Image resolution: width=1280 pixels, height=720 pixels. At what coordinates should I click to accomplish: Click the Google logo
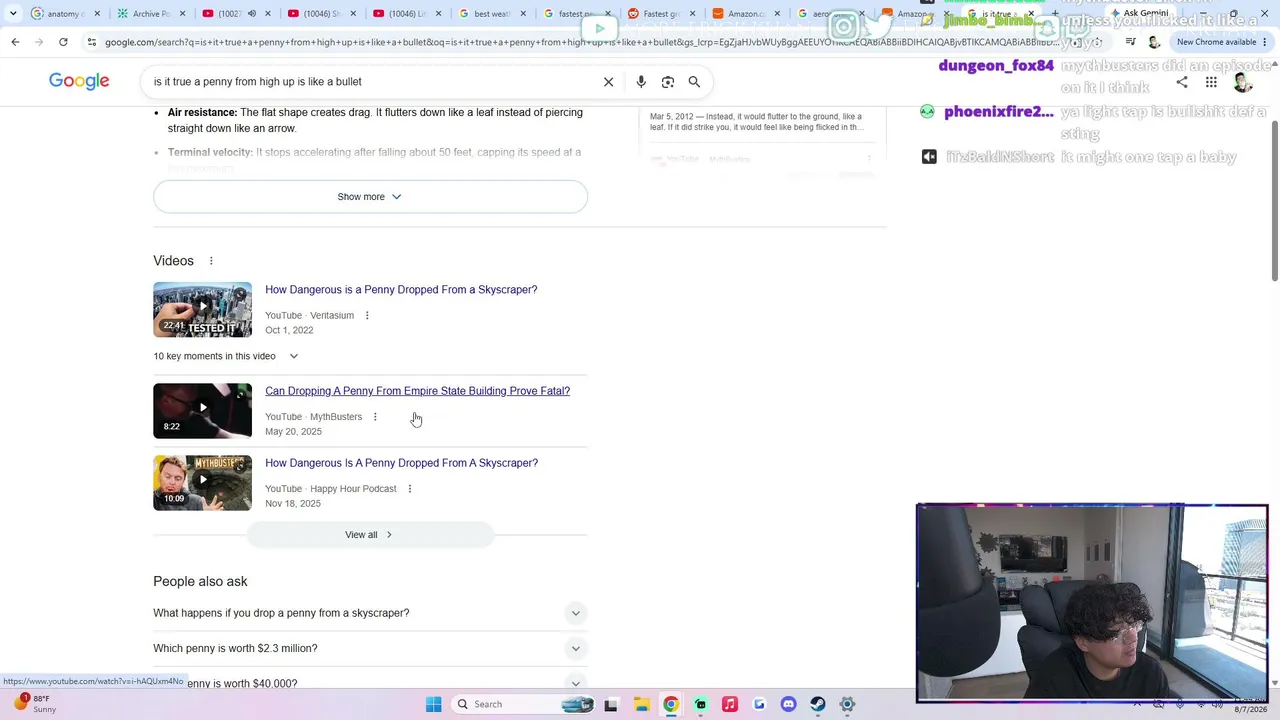pos(79,81)
